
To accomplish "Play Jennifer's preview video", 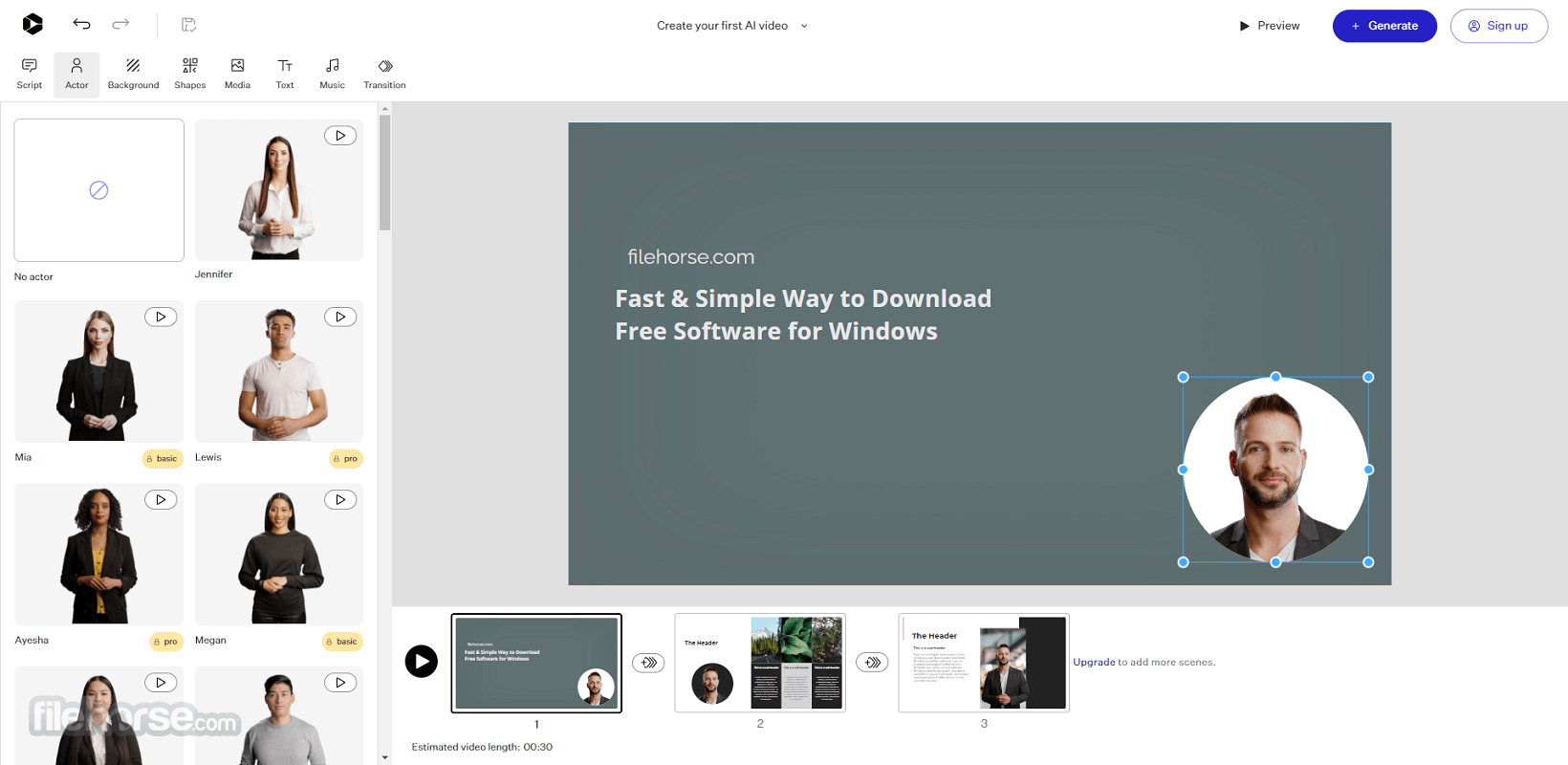I will pyautogui.click(x=340, y=136).
